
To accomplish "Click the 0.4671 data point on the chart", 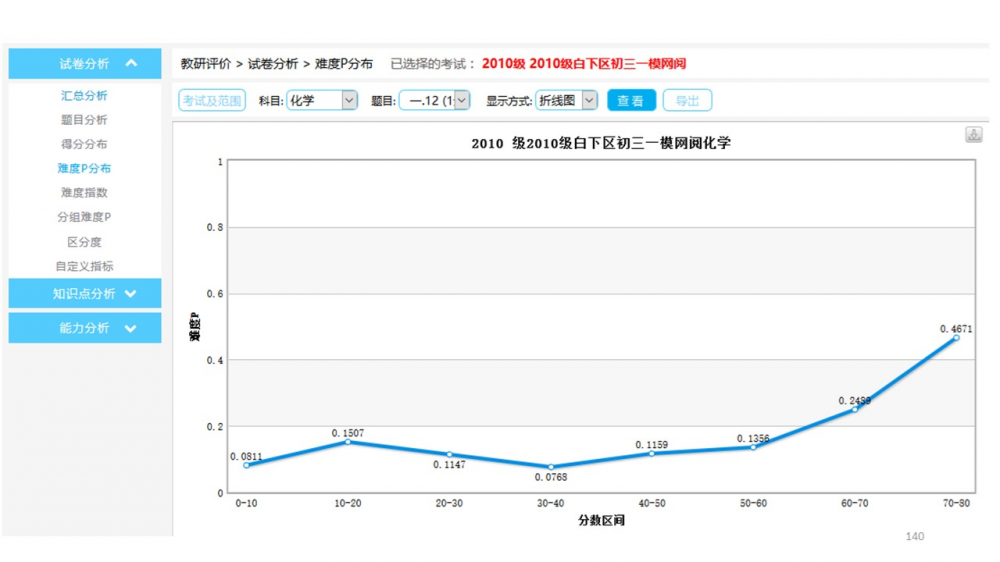I will coord(956,338).
